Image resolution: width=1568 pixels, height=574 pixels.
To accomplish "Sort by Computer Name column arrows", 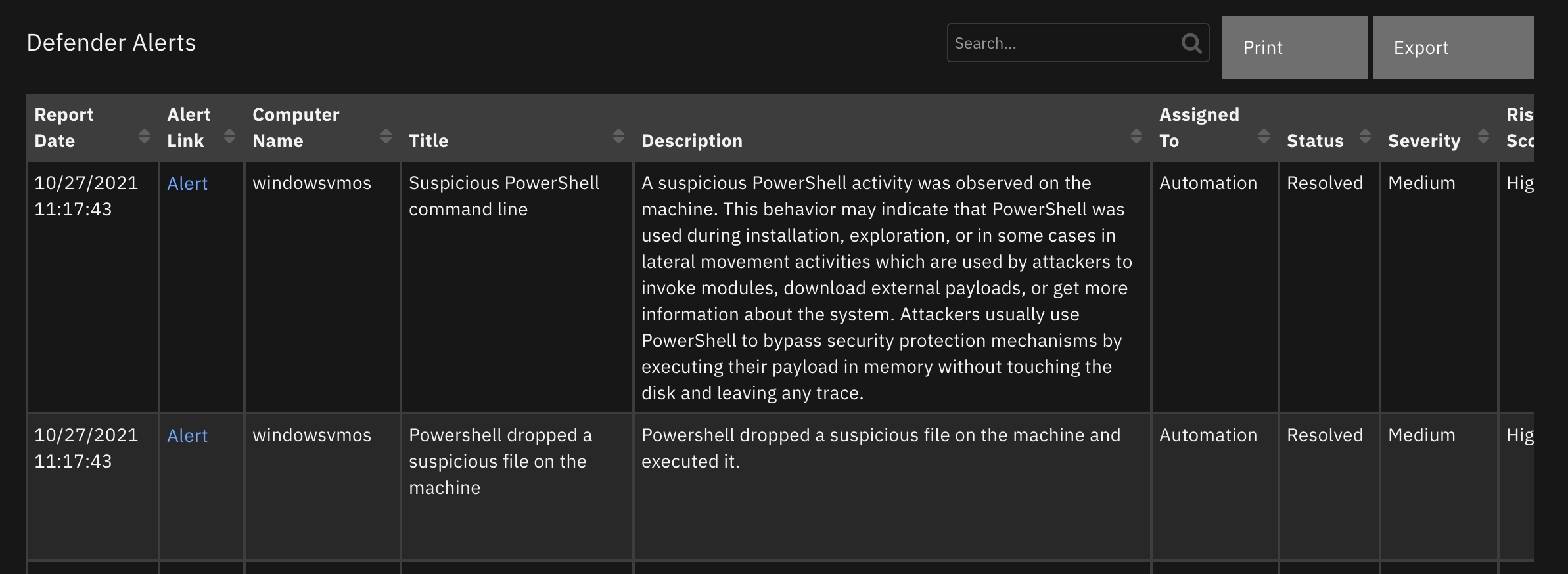I will tap(386, 136).
